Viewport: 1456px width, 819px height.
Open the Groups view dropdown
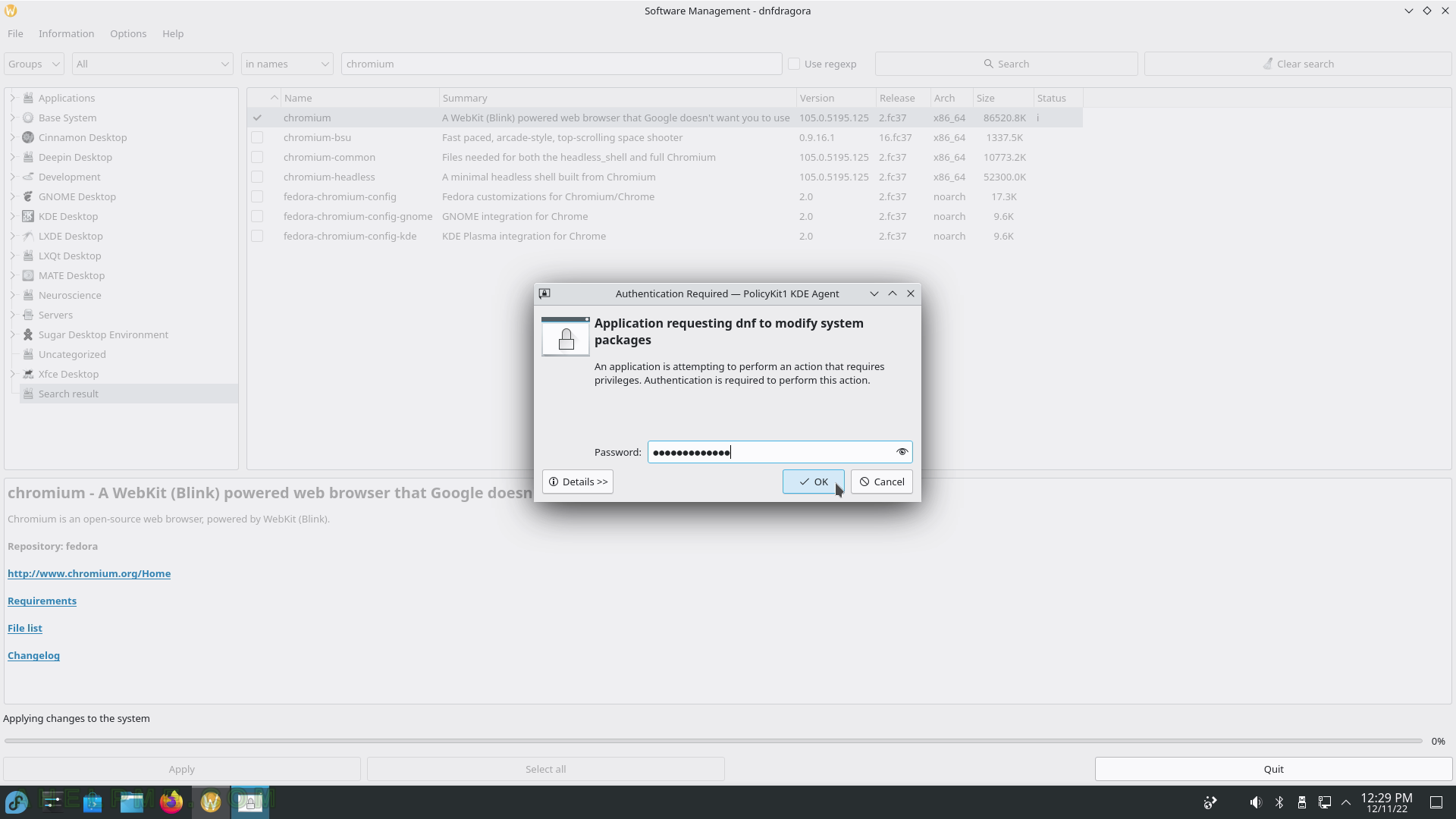point(34,64)
